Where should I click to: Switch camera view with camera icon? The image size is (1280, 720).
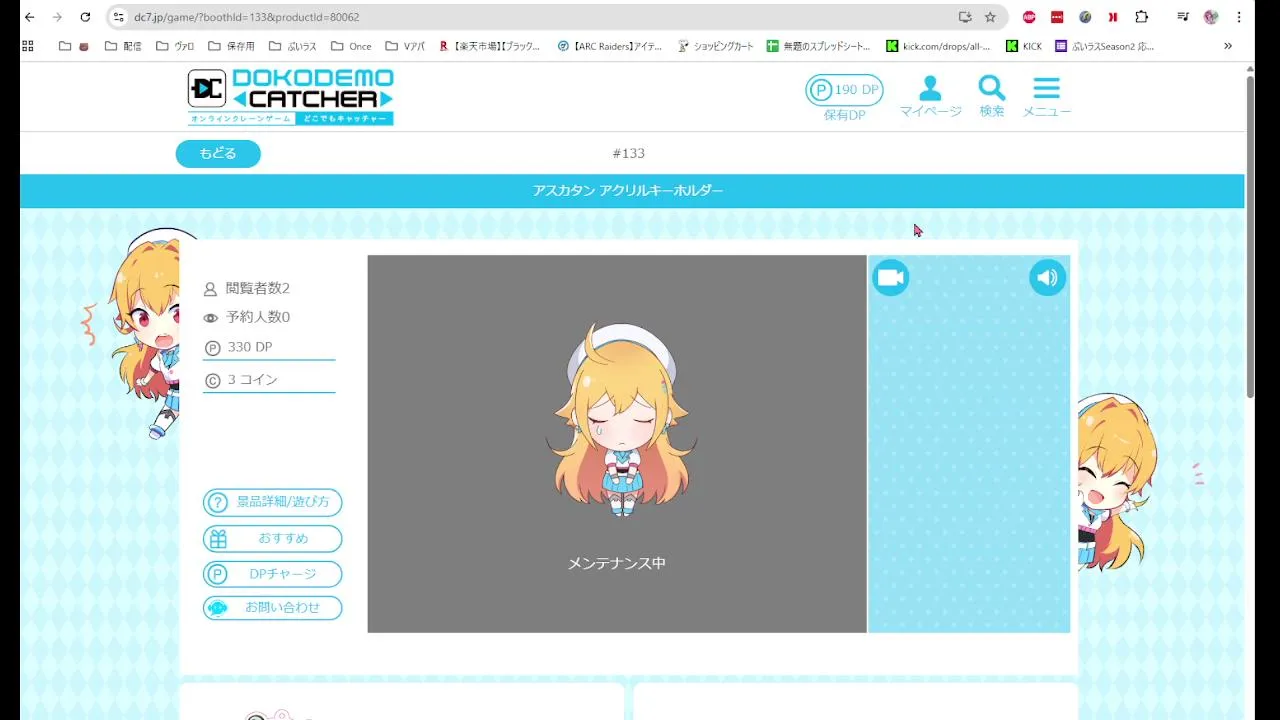890,277
